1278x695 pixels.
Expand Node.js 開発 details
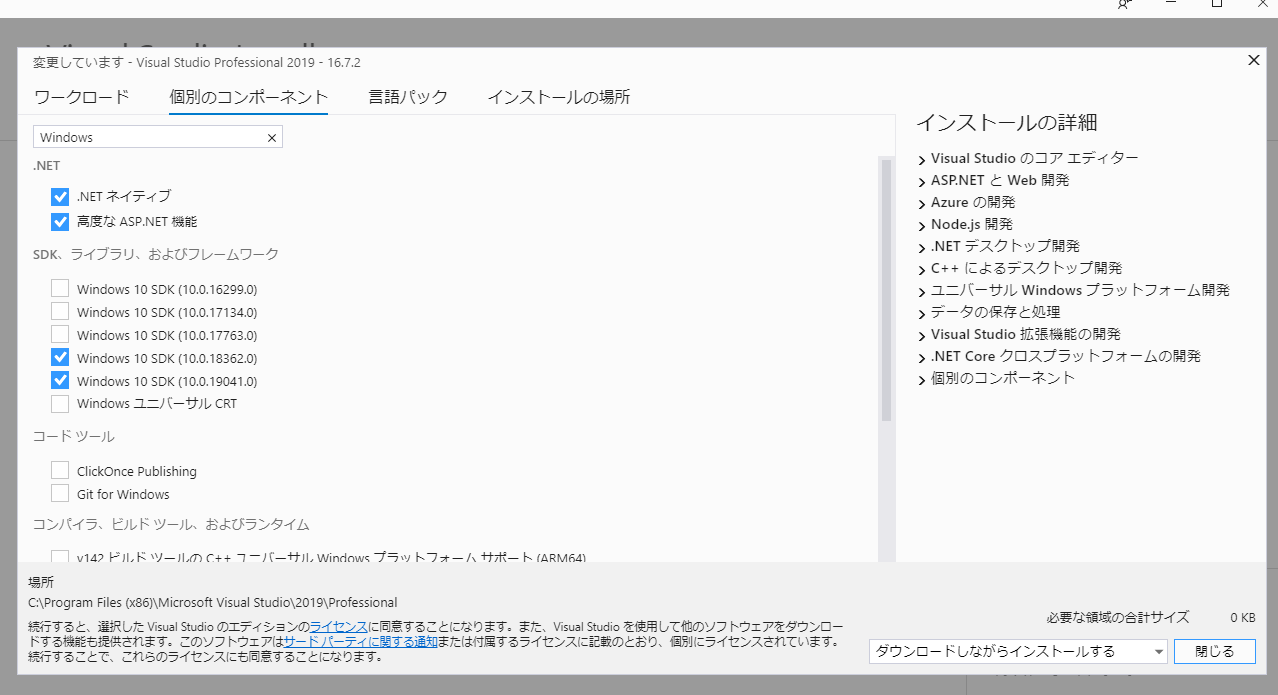[922, 225]
